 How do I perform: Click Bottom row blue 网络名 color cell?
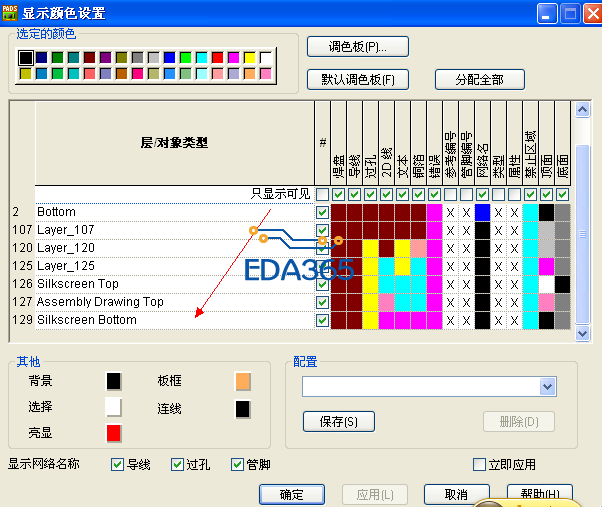coord(483,212)
